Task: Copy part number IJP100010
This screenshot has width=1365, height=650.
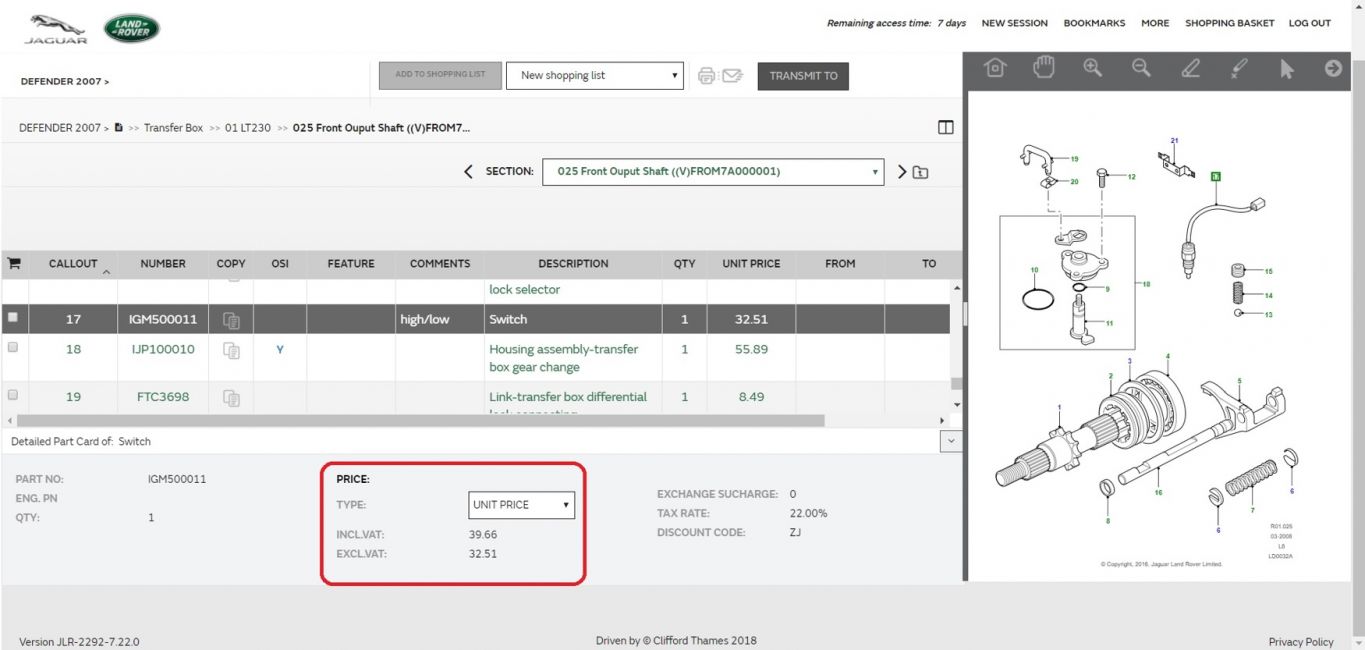Action: tap(231, 350)
